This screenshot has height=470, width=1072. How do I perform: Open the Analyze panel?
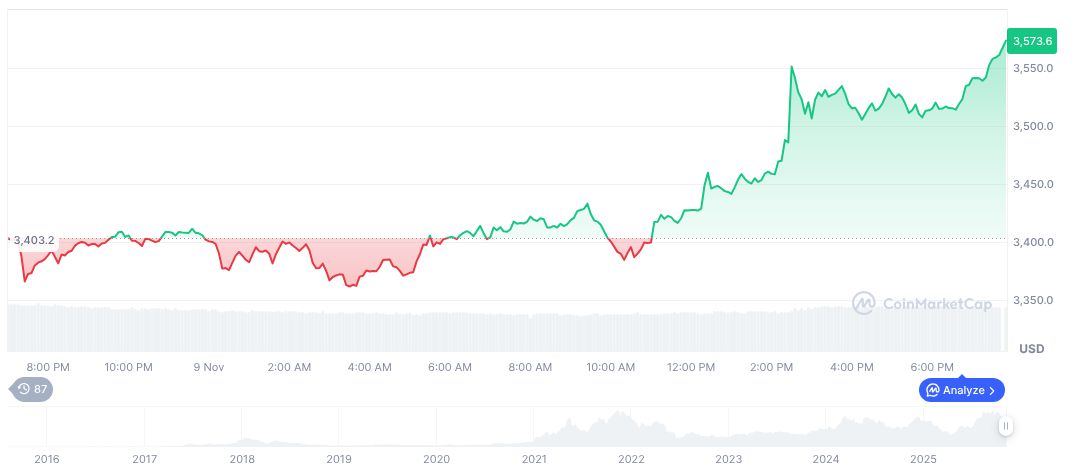961,390
